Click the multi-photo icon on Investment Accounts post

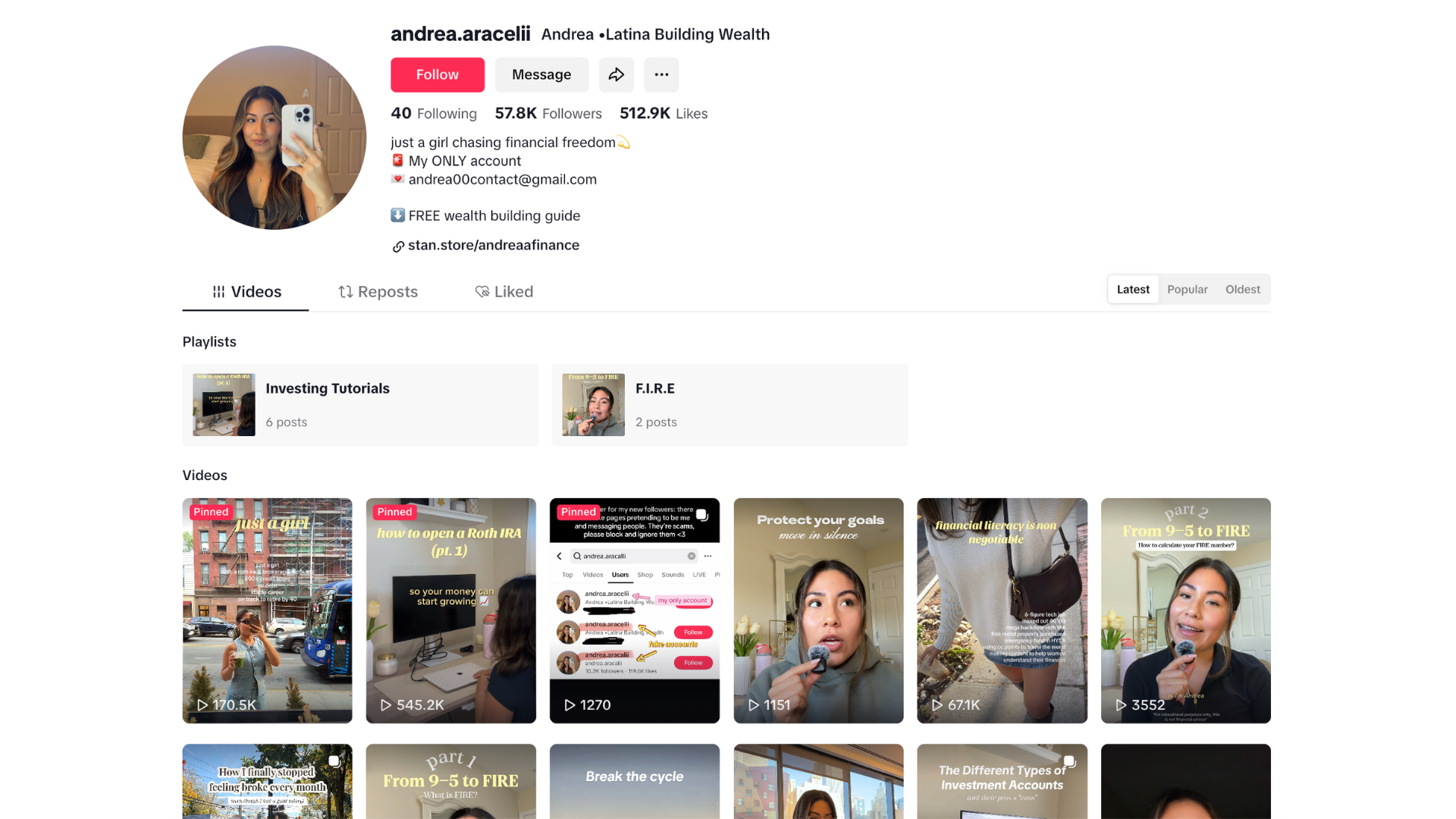coord(1069,761)
